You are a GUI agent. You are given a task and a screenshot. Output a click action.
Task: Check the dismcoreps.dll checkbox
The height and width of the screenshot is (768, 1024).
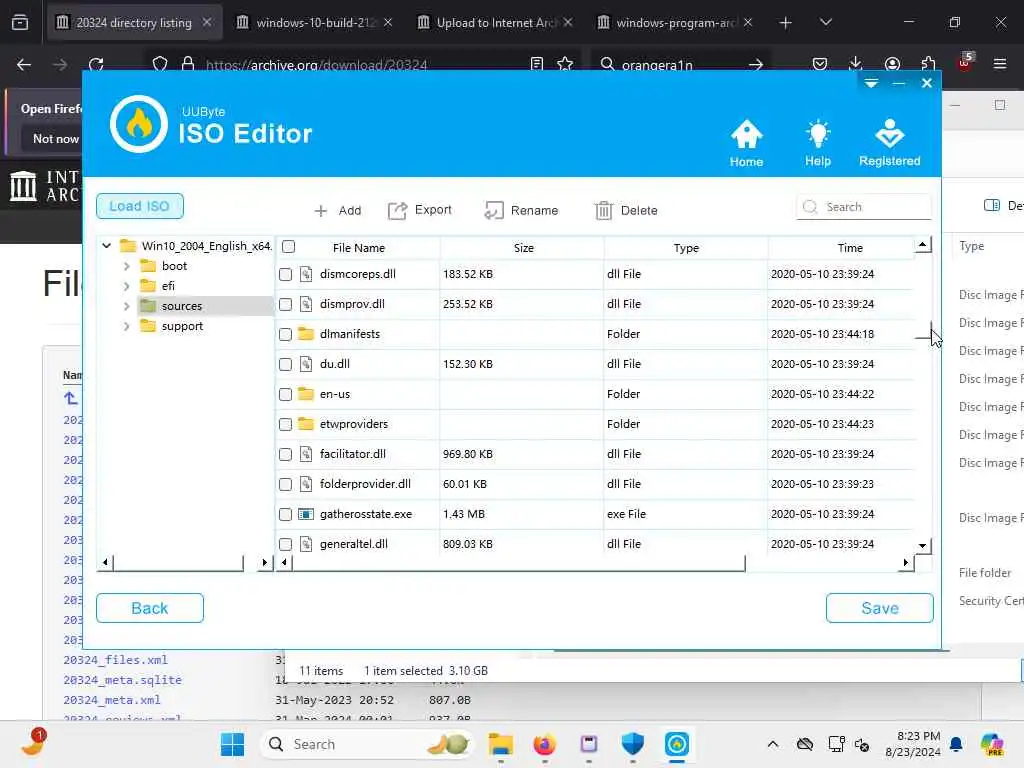point(285,274)
